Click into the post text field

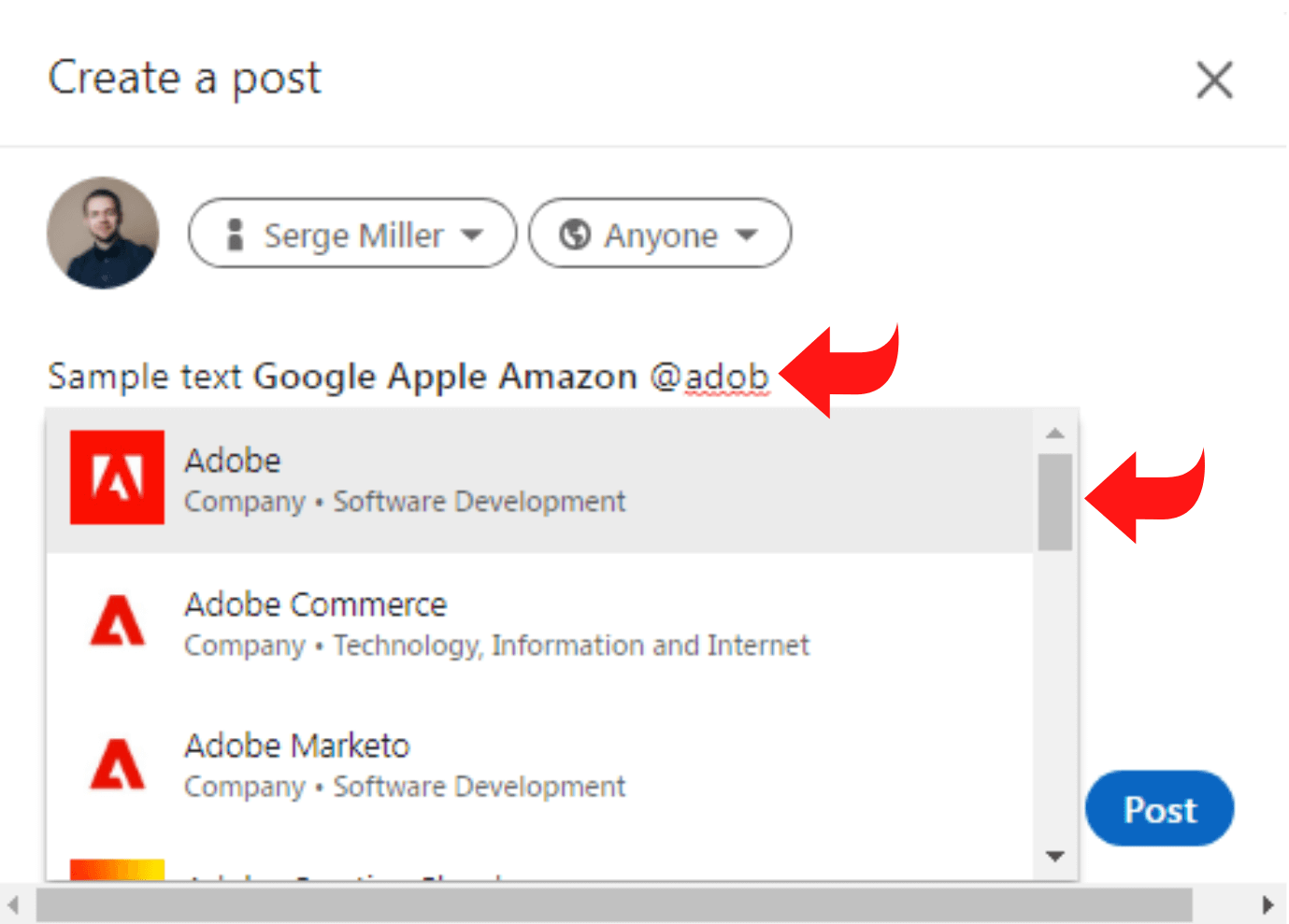coord(408,377)
